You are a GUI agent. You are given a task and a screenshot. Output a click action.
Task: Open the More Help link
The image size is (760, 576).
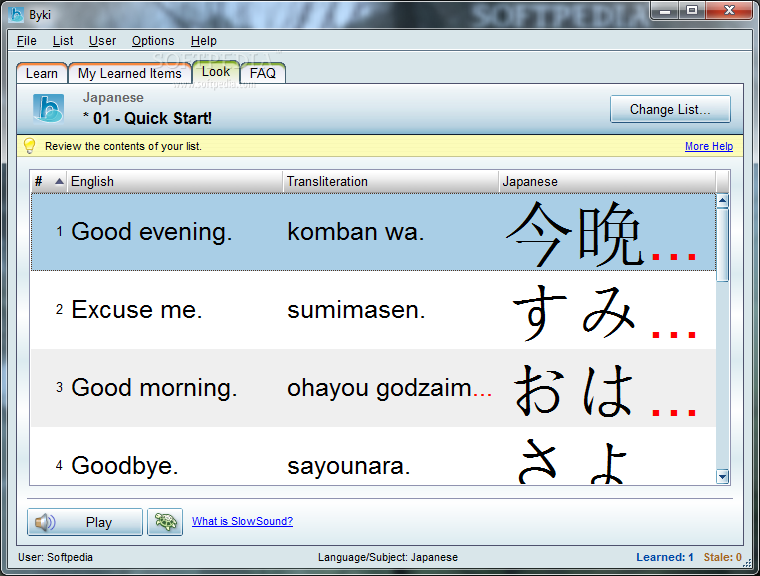(x=709, y=146)
